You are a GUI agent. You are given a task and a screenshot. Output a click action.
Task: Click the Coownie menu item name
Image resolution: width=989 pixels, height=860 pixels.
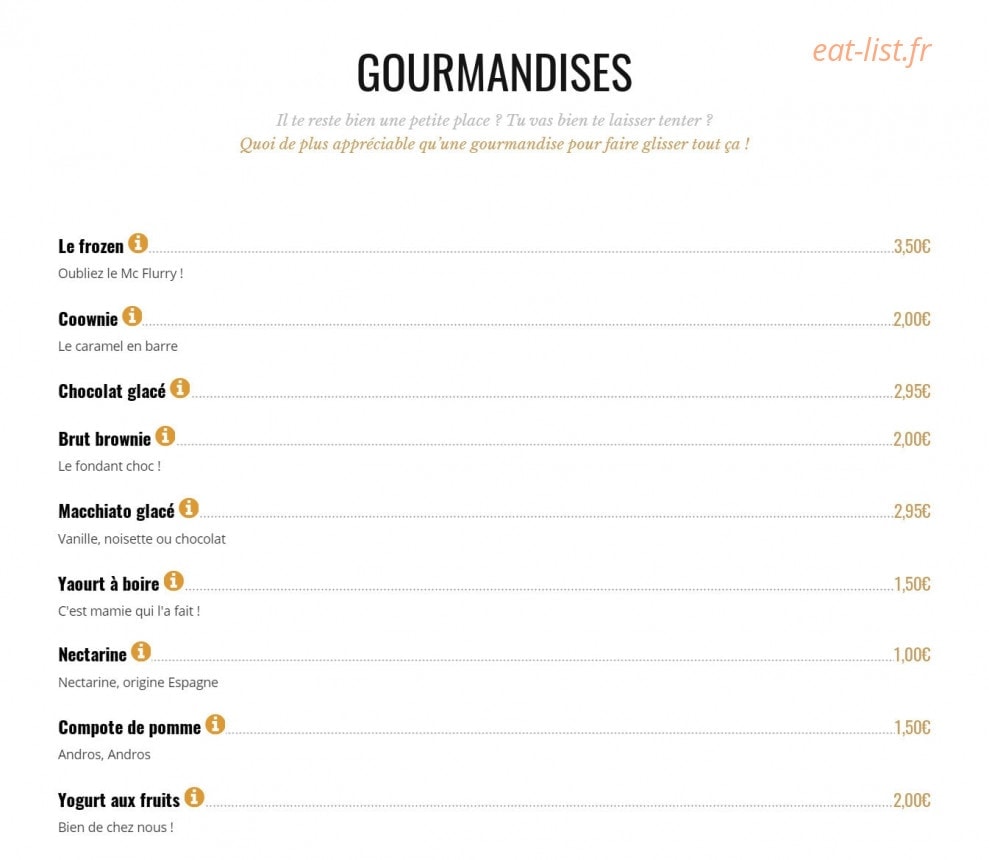tap(88, 319)
